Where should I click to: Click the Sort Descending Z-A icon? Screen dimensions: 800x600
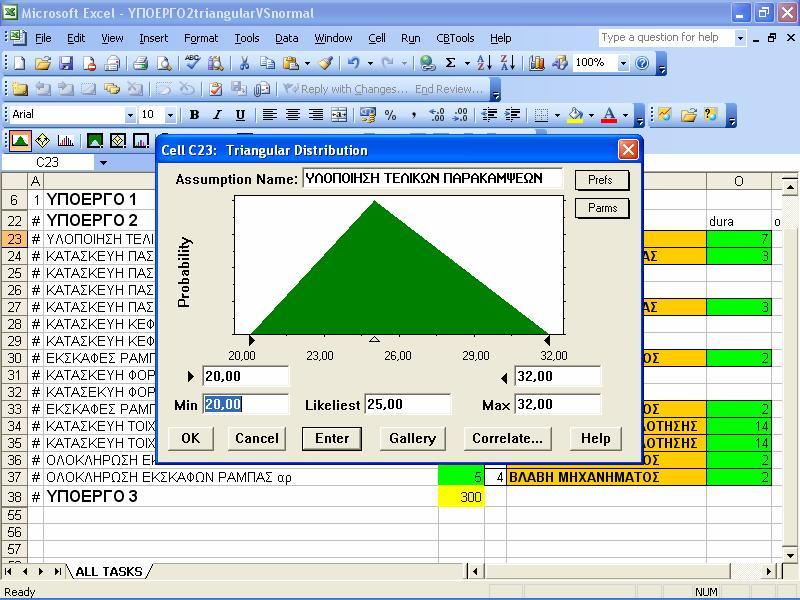pyautogui.click(x=507, y=63)
